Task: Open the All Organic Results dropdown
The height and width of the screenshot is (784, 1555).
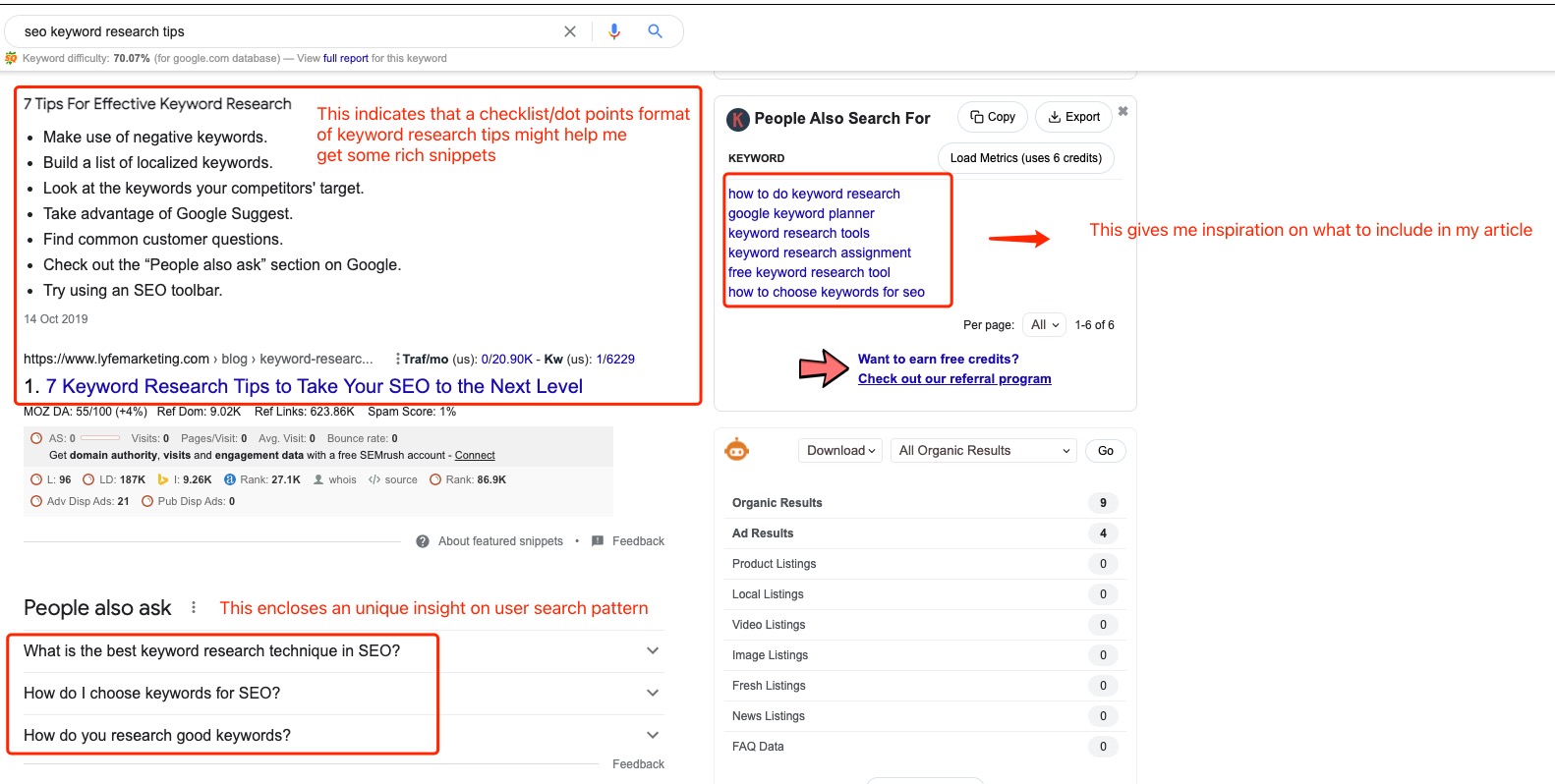Action: [x=984, y=451]
